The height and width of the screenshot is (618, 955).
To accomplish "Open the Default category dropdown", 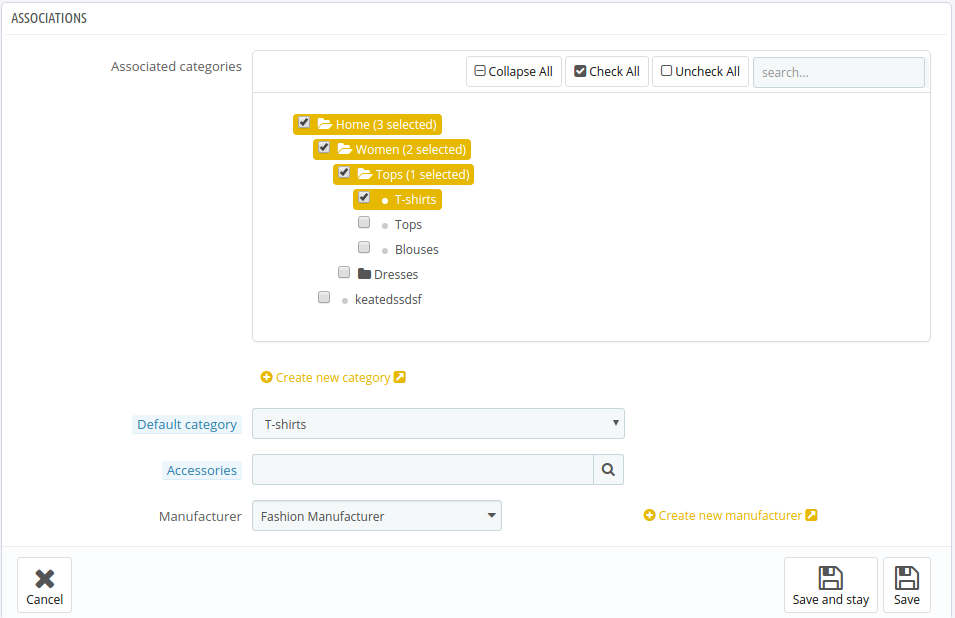I will [x=439, y=424].
